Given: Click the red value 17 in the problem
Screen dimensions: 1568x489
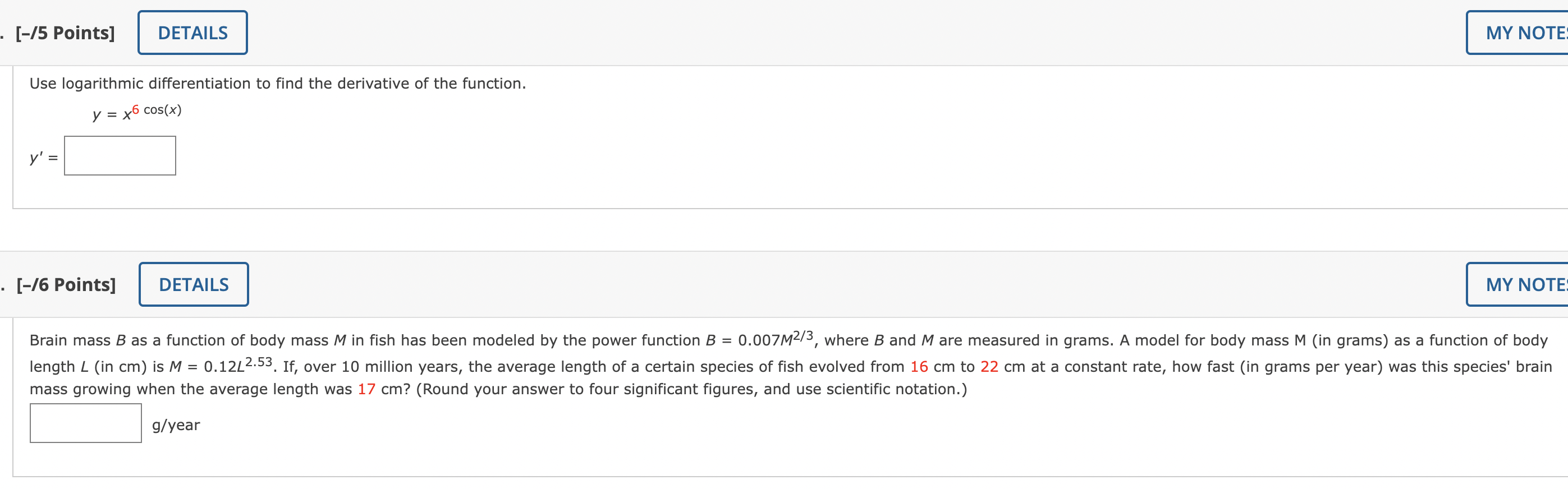Looking at the screenshot, I should [367, 389].
